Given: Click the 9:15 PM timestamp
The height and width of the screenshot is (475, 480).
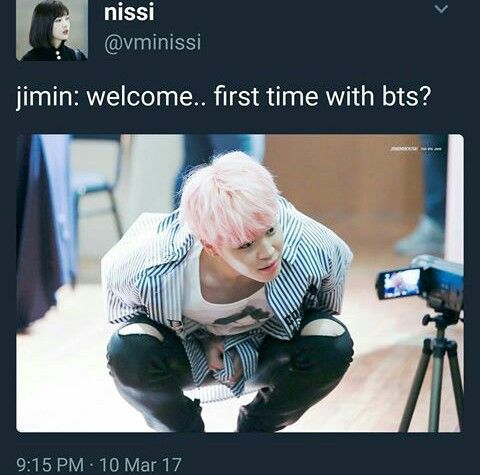Looking at the screenshot, I should tap(50, 465).
